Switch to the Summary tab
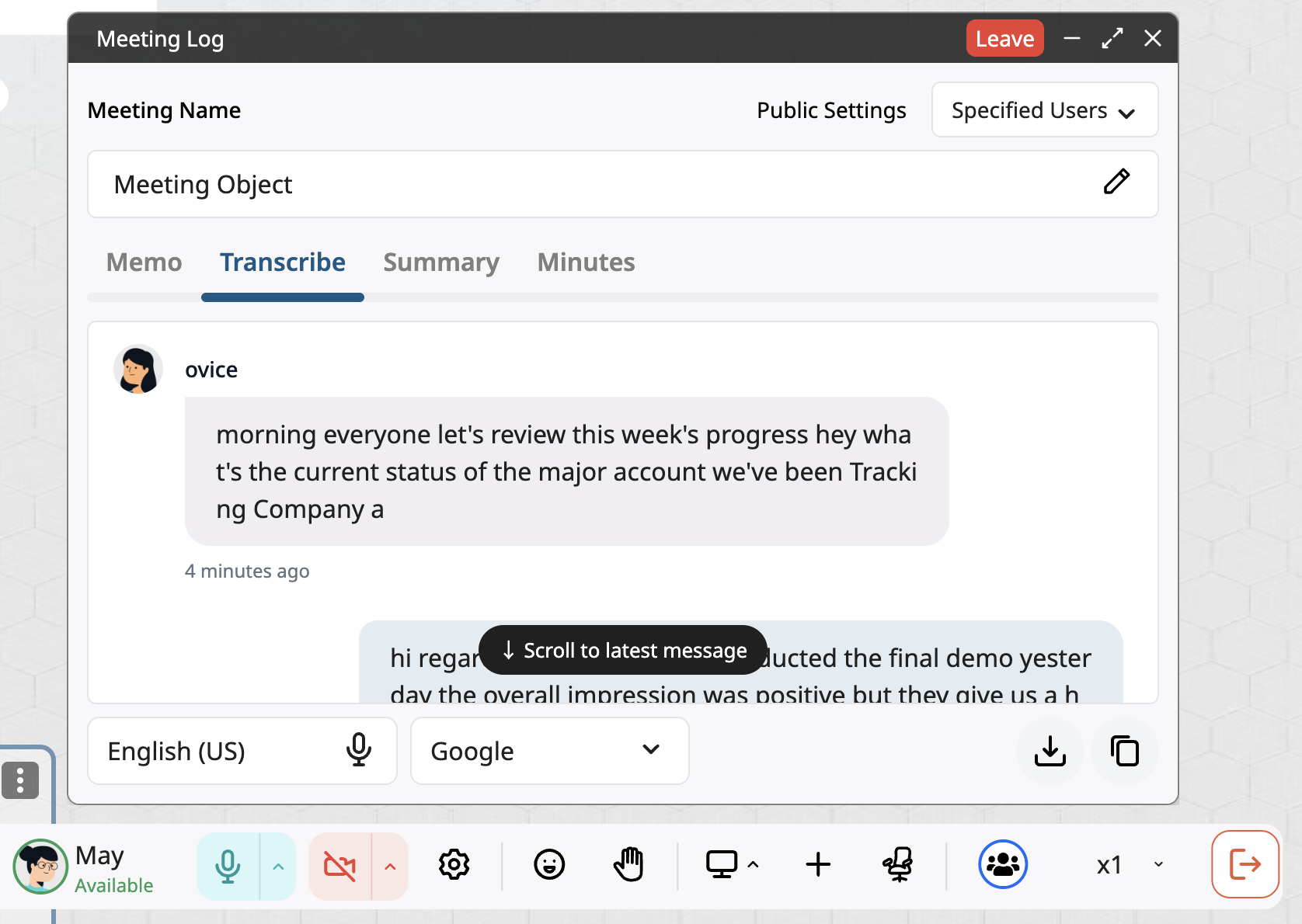 coord(440,262)
